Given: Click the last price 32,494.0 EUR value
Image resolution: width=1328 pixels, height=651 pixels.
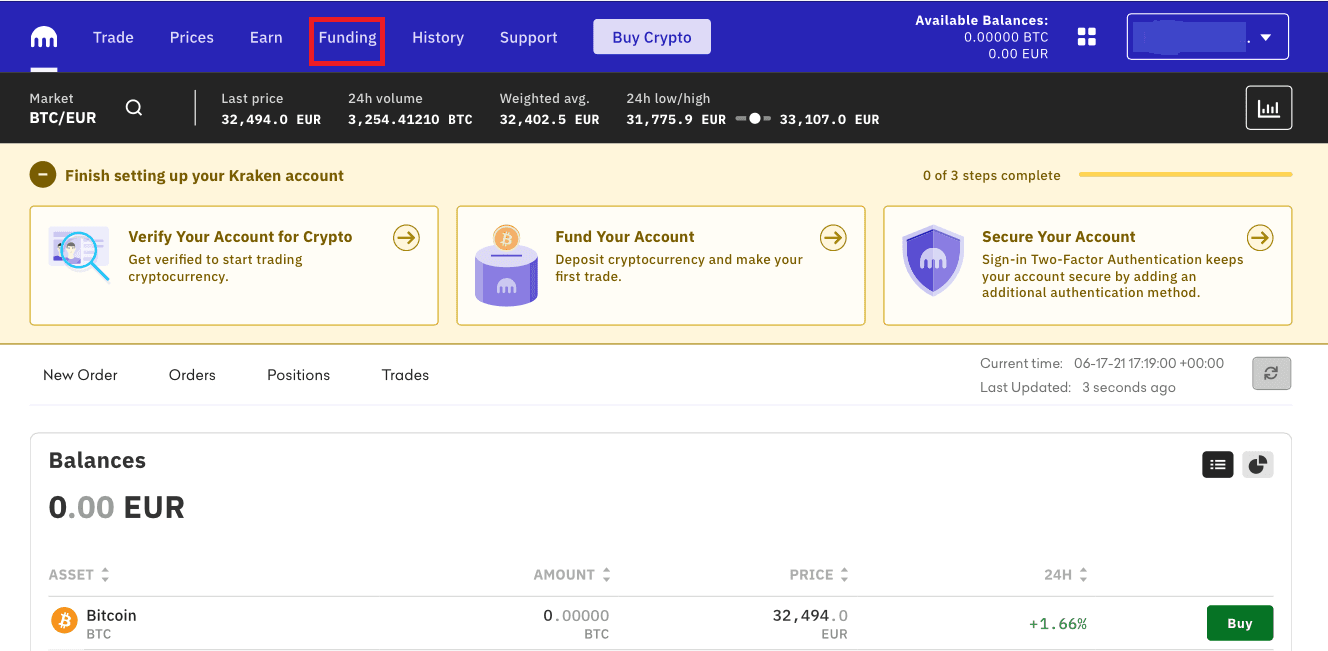Looking at the screenshot, I should click(x=271, y=119).
